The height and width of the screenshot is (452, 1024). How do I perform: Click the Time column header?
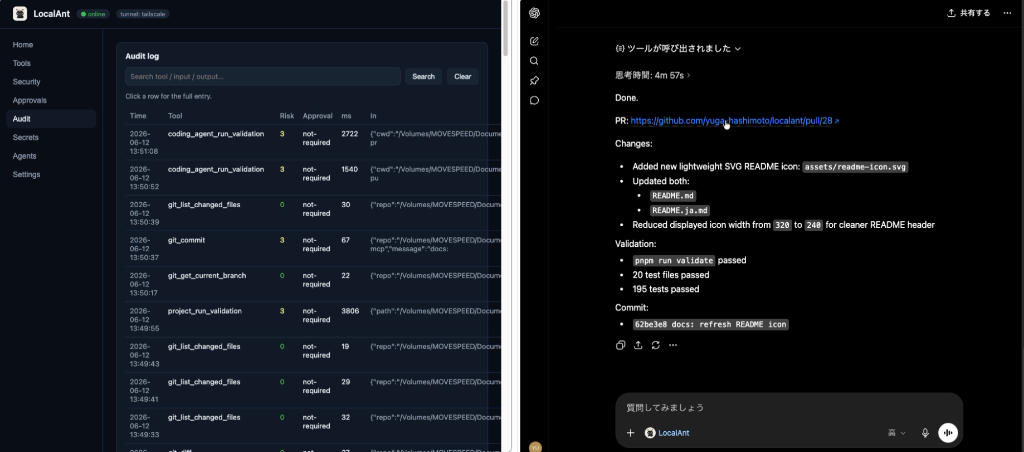coord(138,116)
